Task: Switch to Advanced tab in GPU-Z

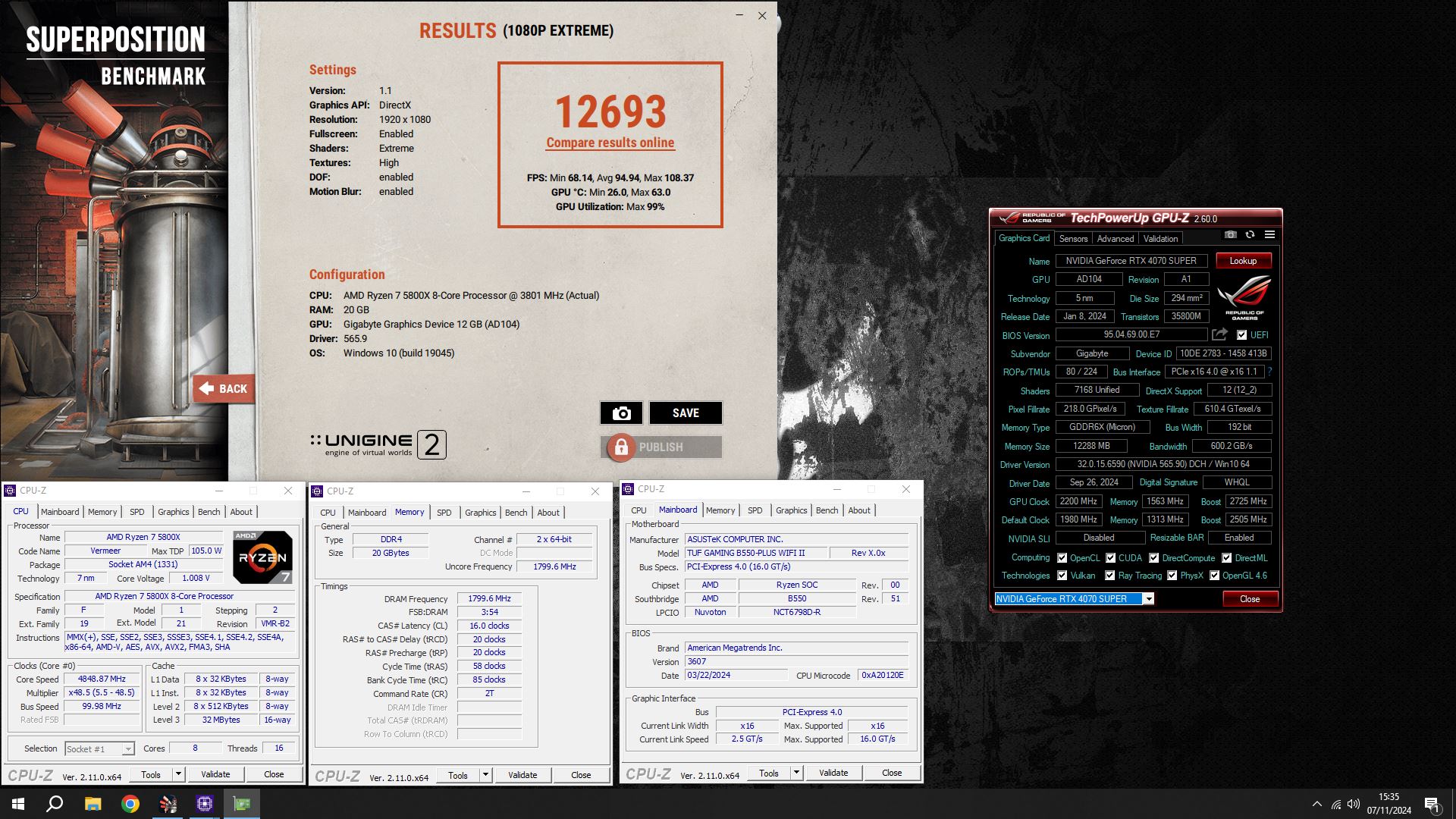Action: (1116, 239)
